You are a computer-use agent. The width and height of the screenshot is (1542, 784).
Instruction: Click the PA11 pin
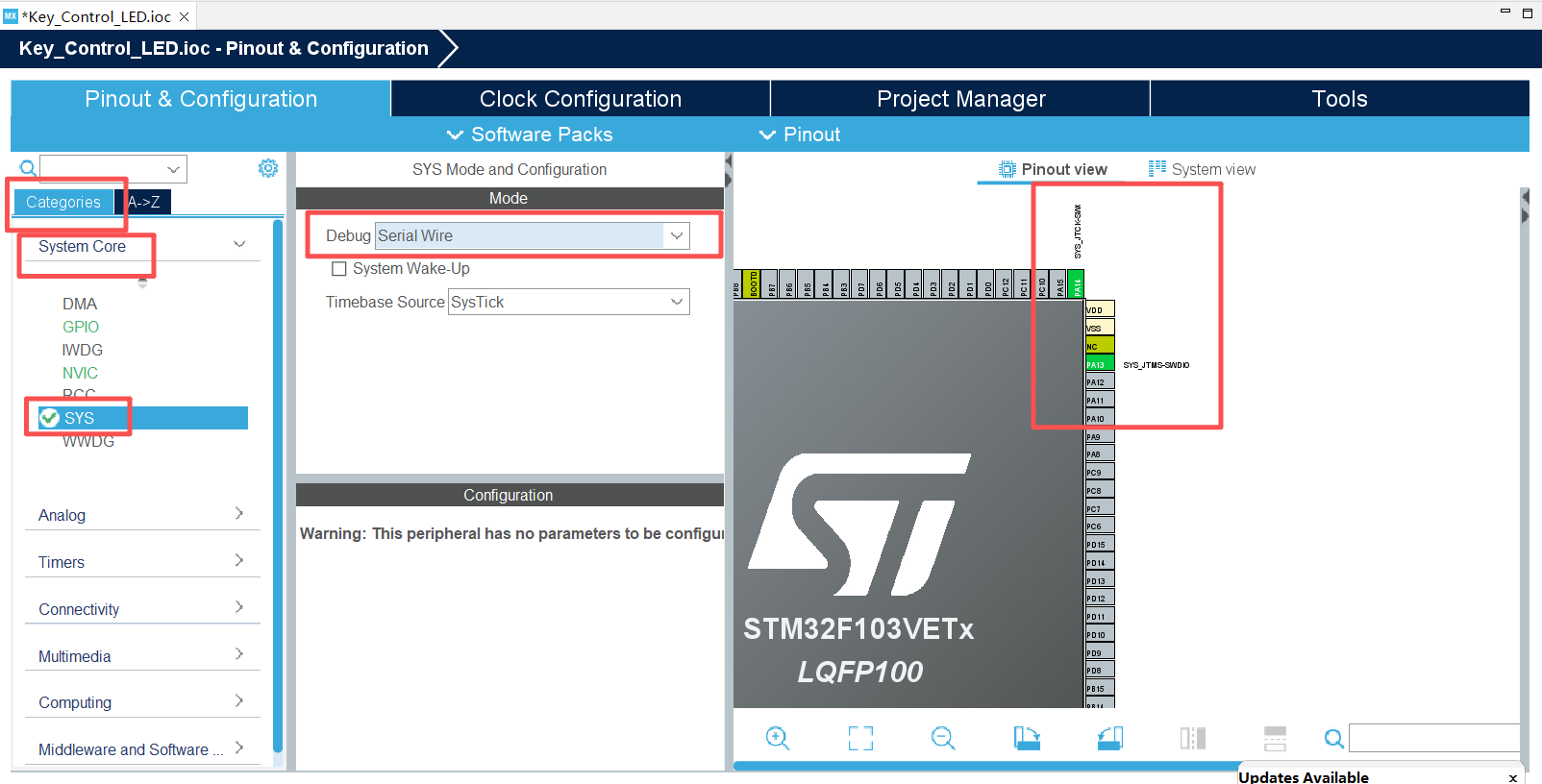point(1100,401)
